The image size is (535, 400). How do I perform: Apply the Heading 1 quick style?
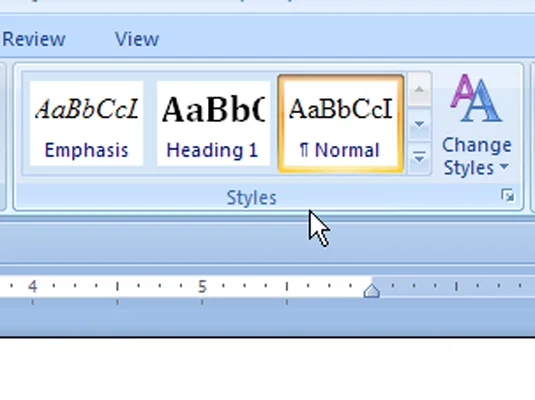(x=213, y=124)
